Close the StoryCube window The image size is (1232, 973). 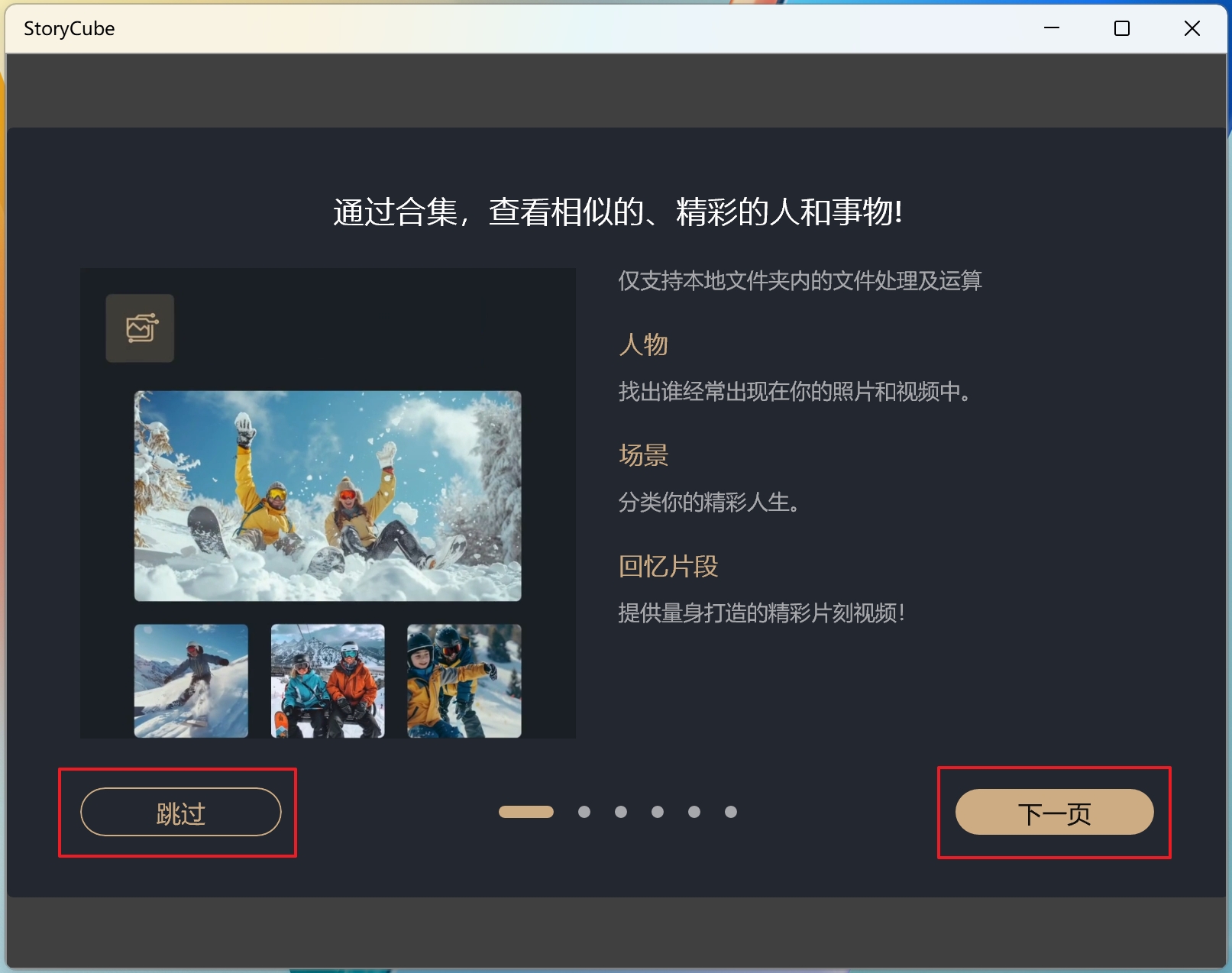[x=1192, y=28]
